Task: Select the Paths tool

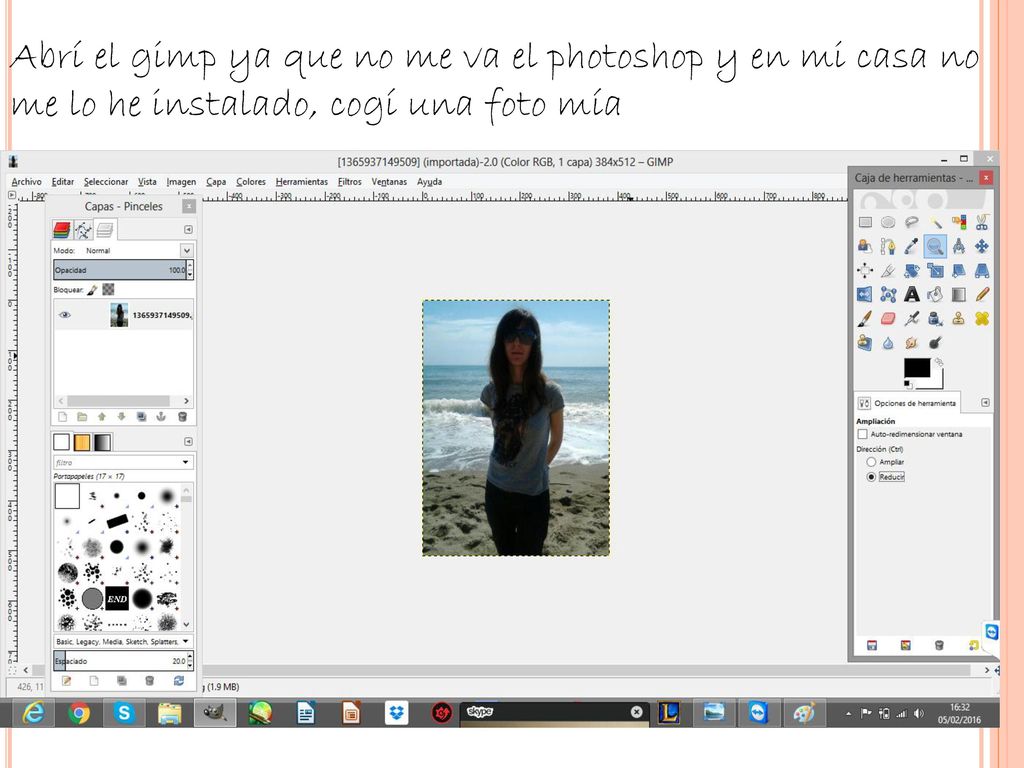Action: [888, 246]
